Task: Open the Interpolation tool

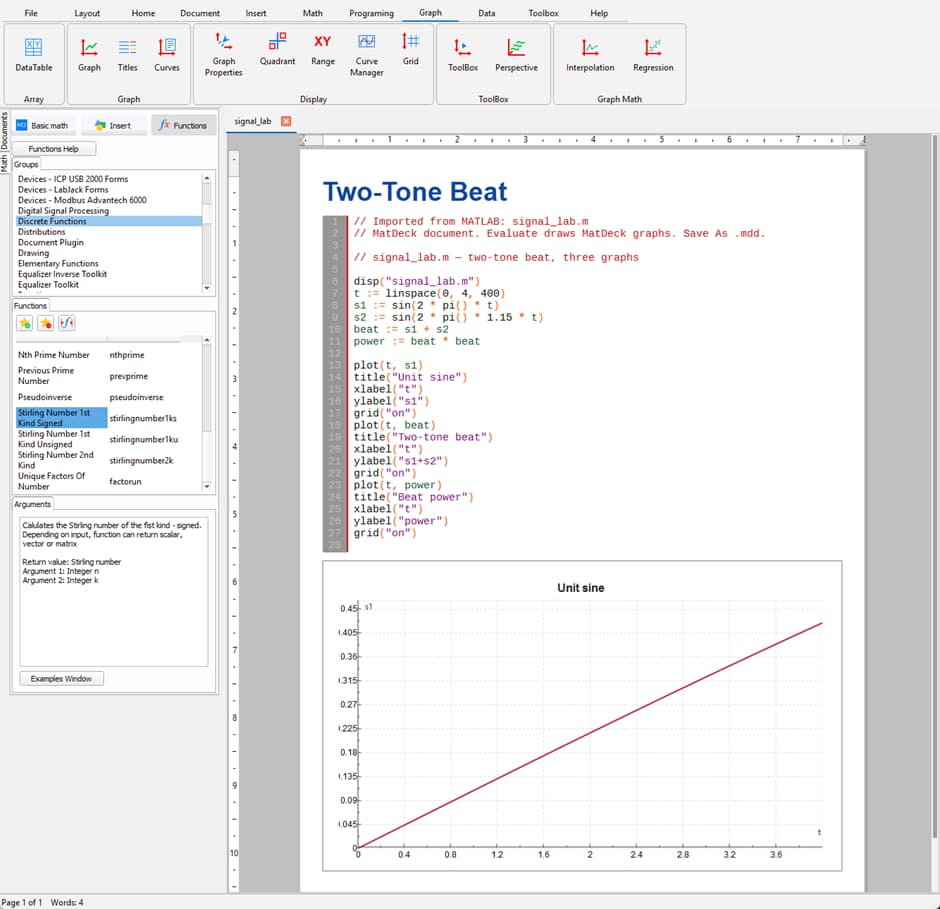Action: (x=590, y=55)
